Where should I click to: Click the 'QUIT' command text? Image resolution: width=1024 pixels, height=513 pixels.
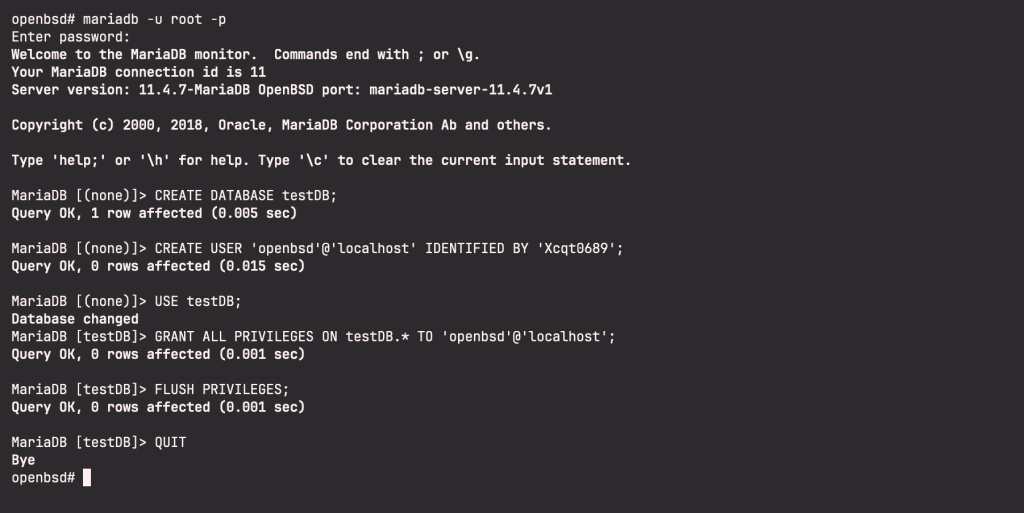[170, 442]
